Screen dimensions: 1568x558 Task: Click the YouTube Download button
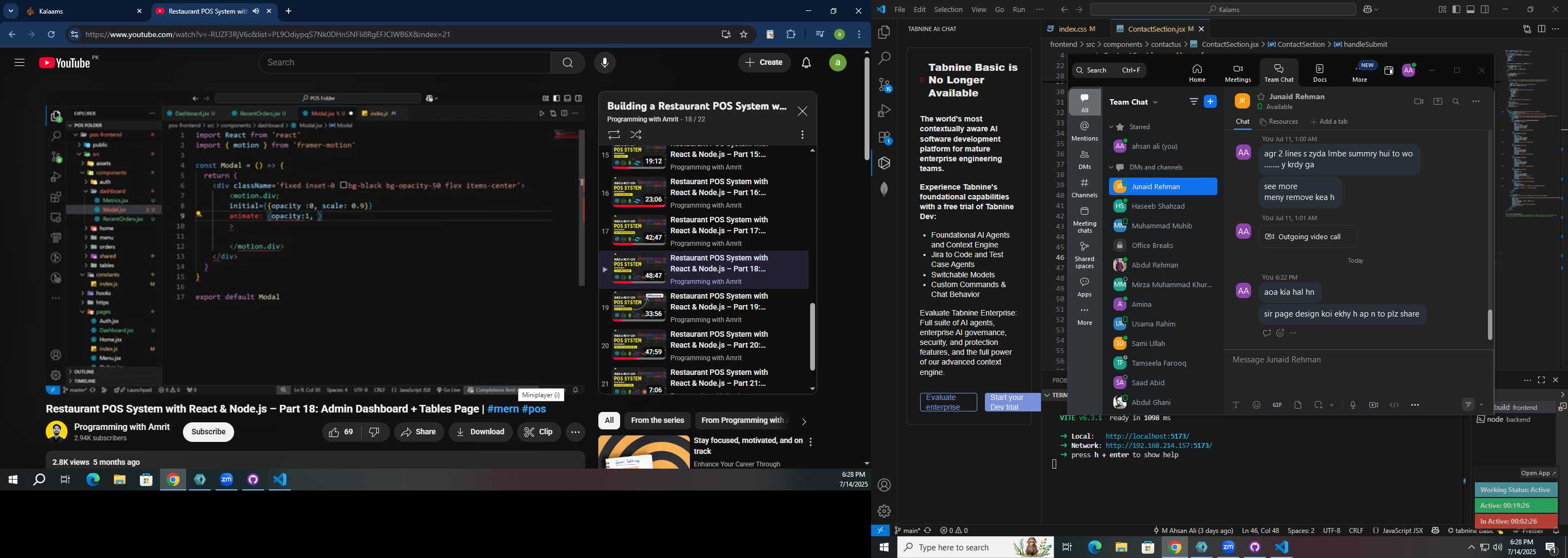(x=480, y=432)
